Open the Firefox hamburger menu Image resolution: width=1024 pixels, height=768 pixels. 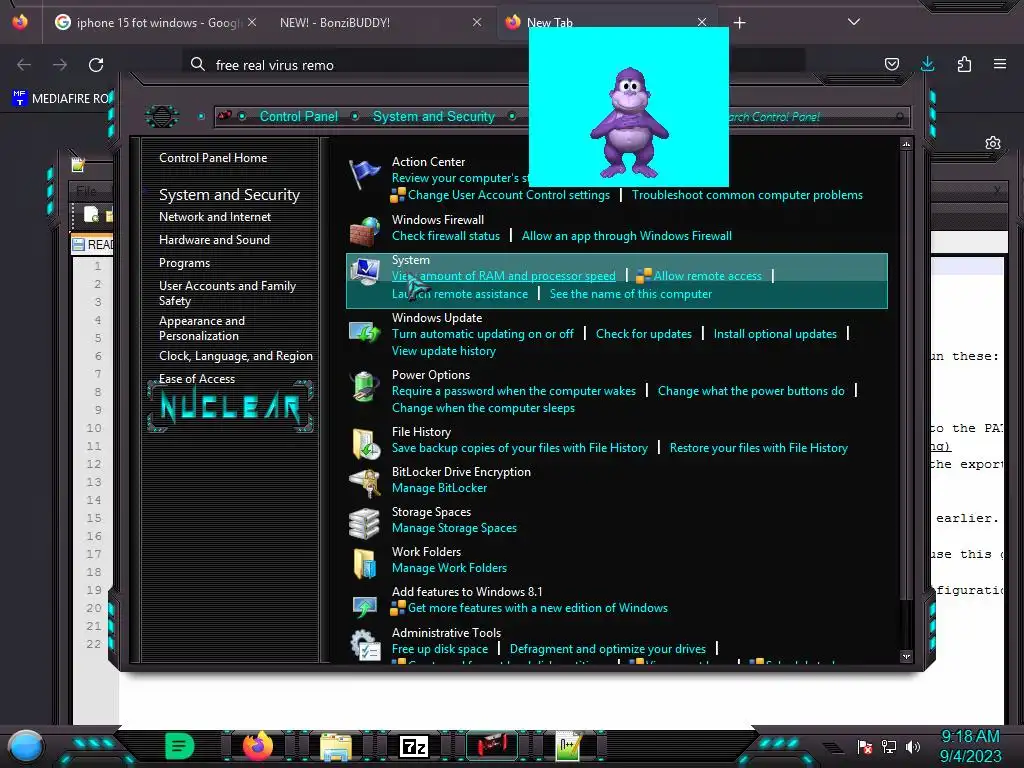coord(1000,64)
